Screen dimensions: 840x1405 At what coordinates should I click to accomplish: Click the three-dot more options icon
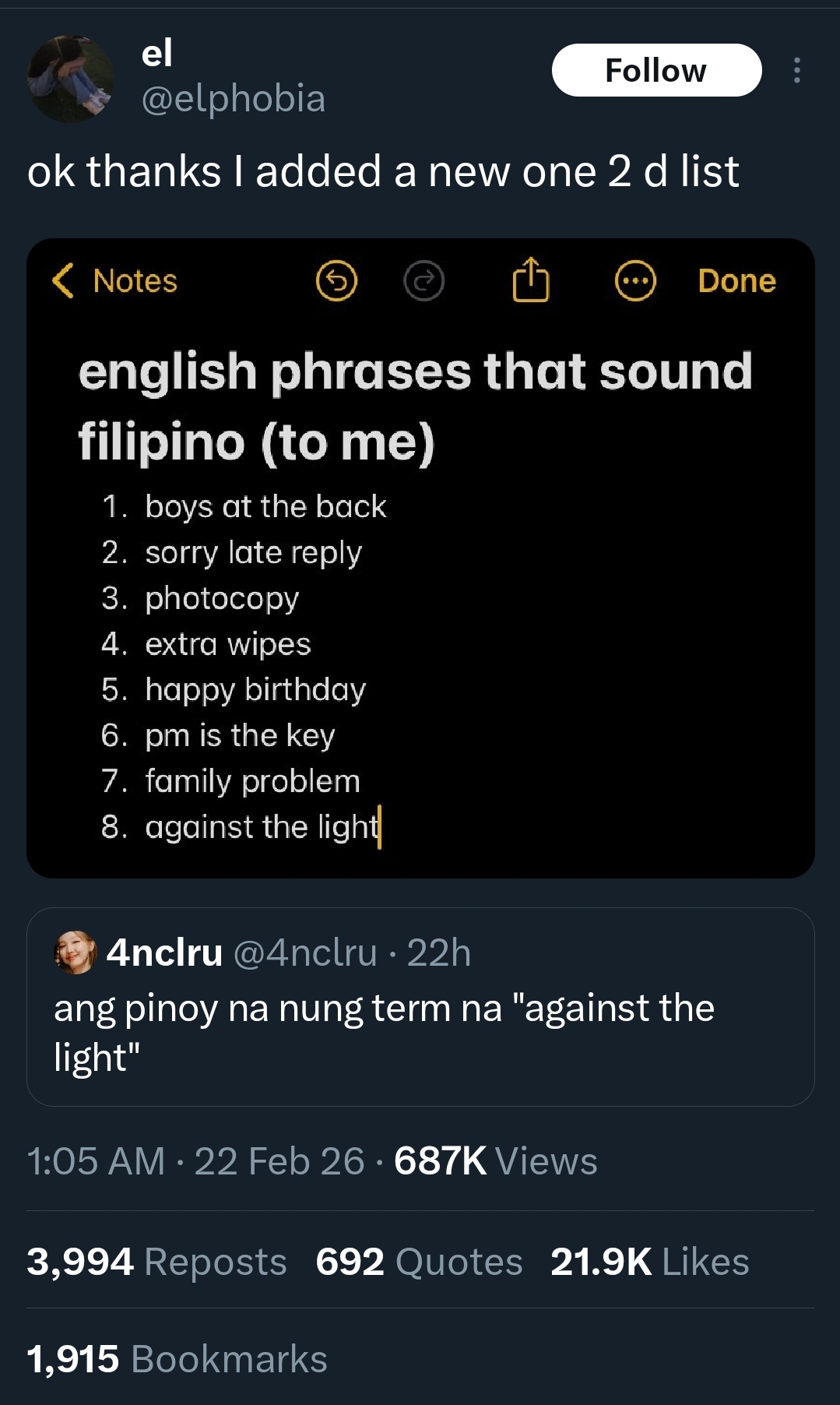(796, 70)
